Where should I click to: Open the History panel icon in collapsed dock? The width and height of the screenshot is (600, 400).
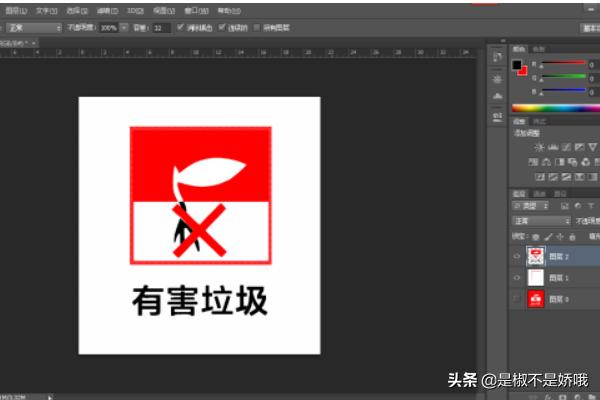[498, 54]
